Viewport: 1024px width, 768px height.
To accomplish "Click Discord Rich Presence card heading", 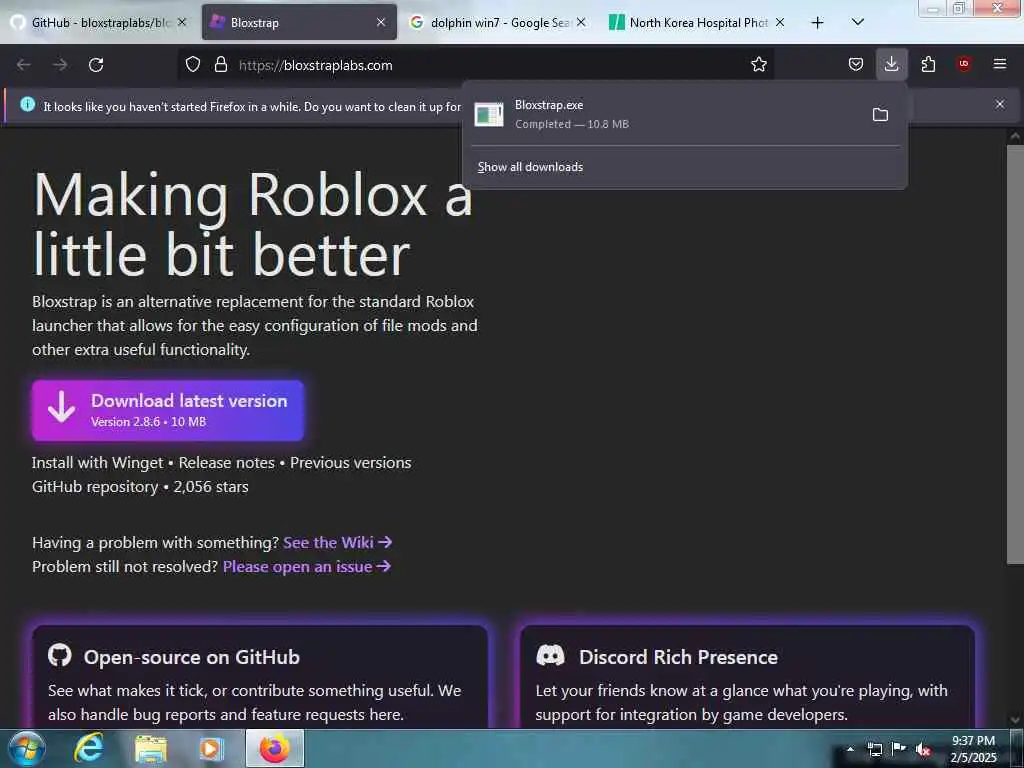I will (x=678, y=657).
